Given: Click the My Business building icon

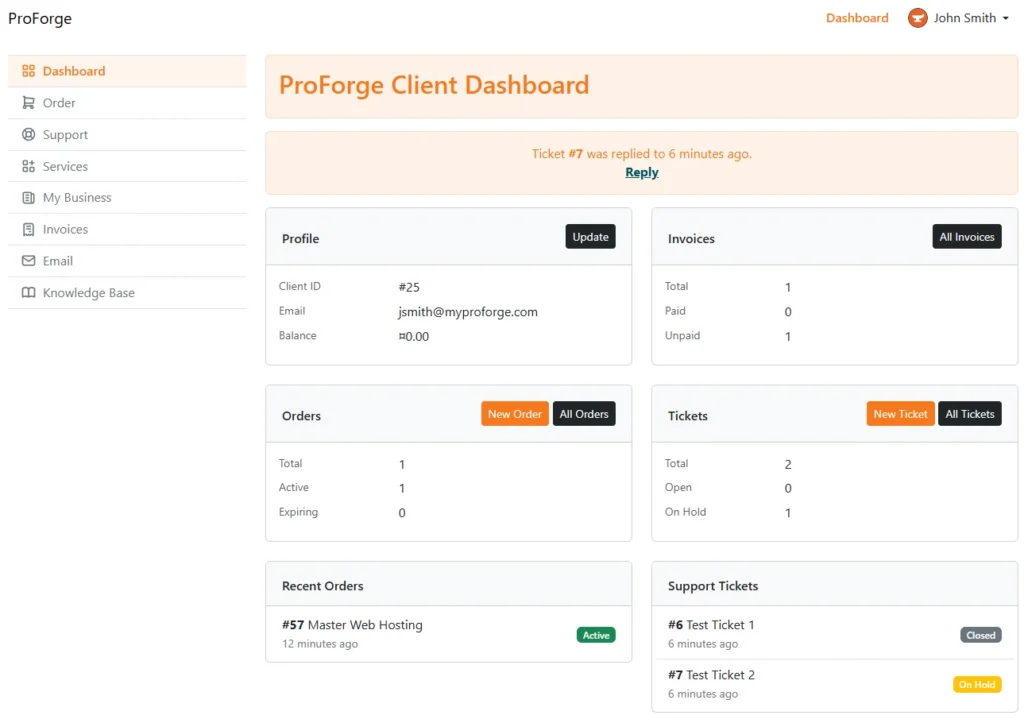Looking at the screenshot, I should click(x=28, y=197).
